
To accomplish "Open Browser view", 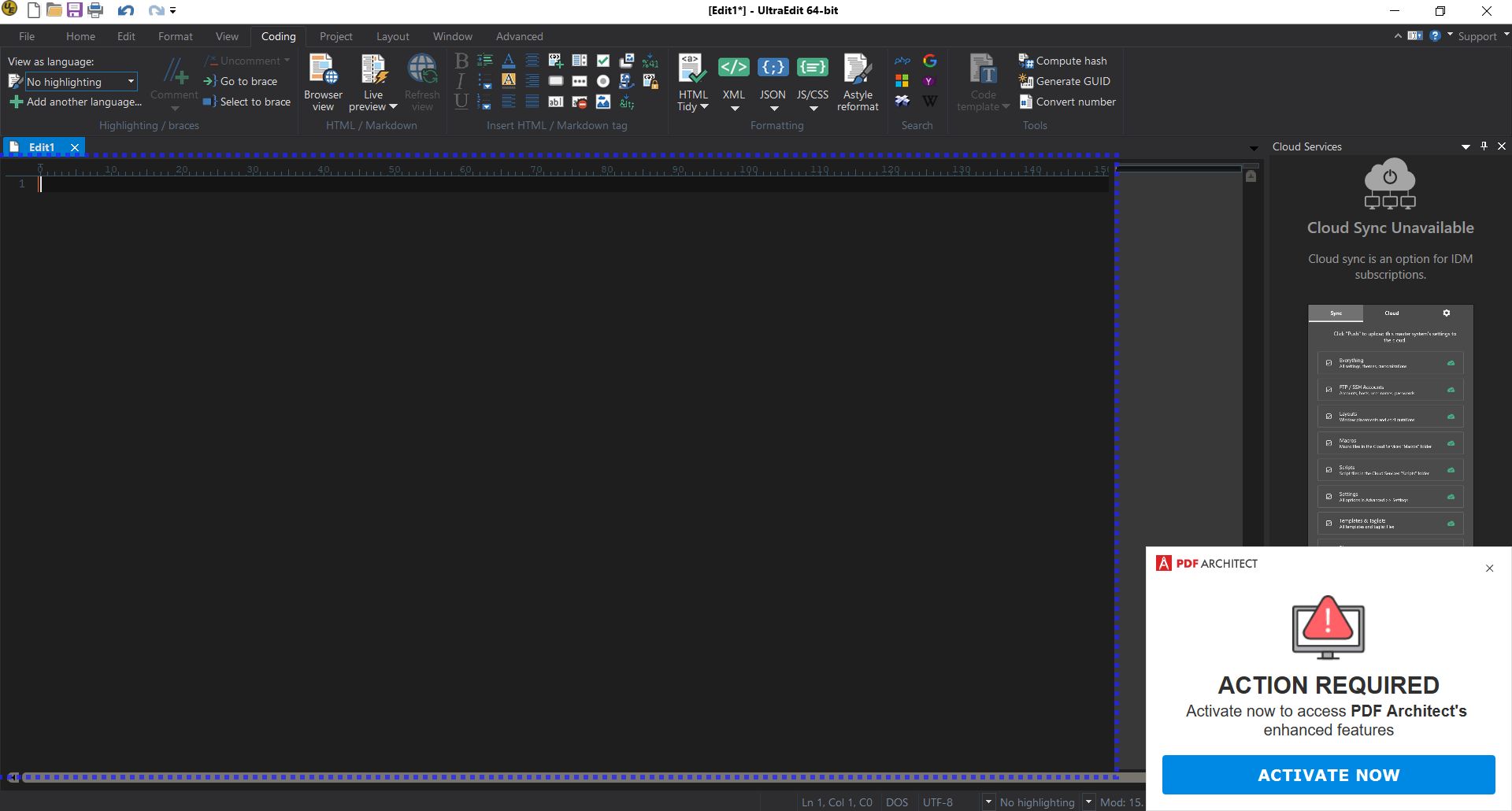I will coord(323,82).
